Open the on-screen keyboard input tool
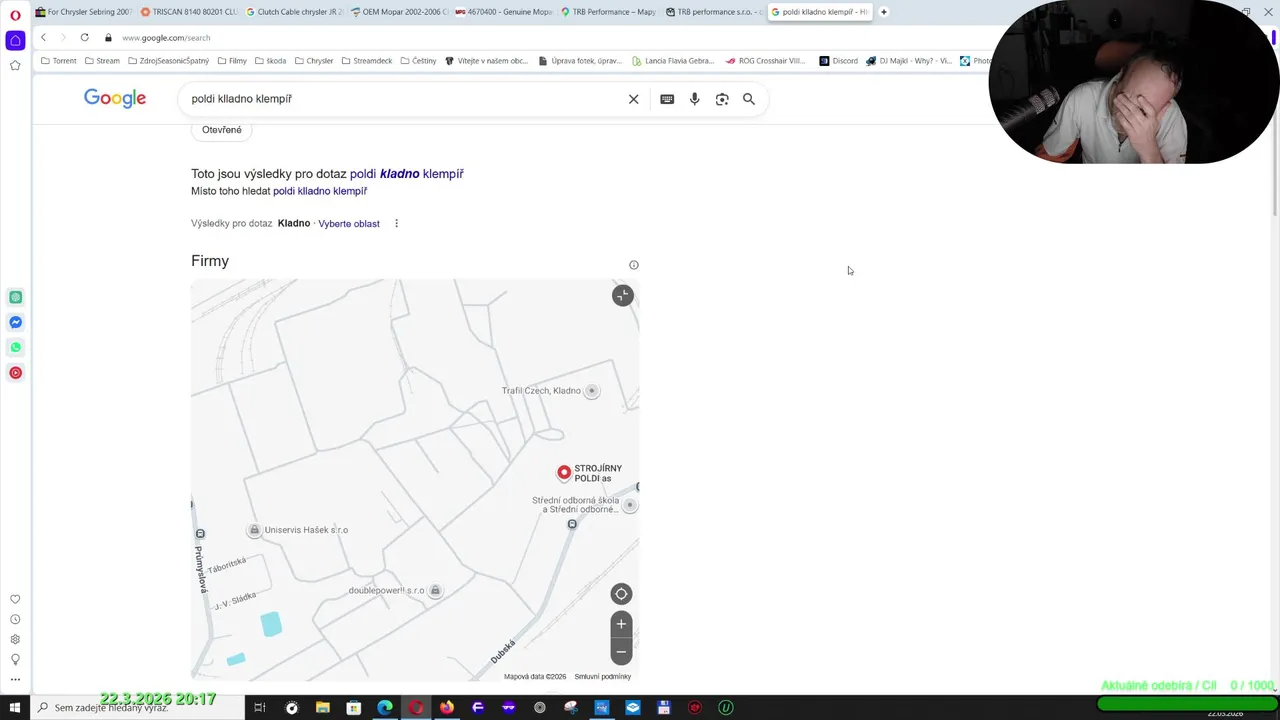This screenshot has height=720, width=1280. click(x=667, y=99)
